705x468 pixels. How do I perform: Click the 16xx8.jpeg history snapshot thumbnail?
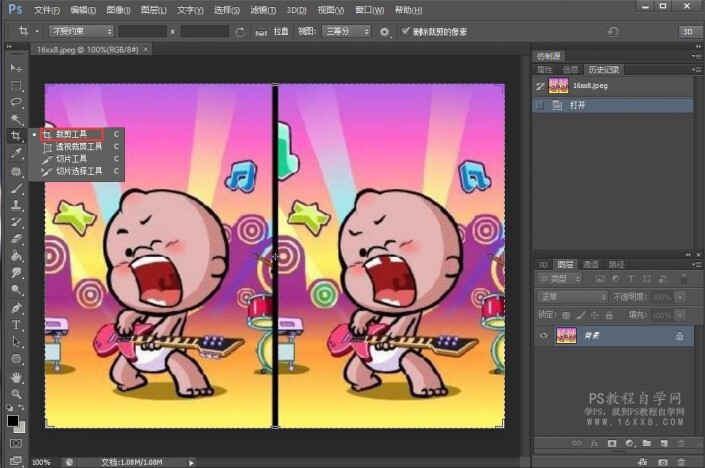click(558, 87)
